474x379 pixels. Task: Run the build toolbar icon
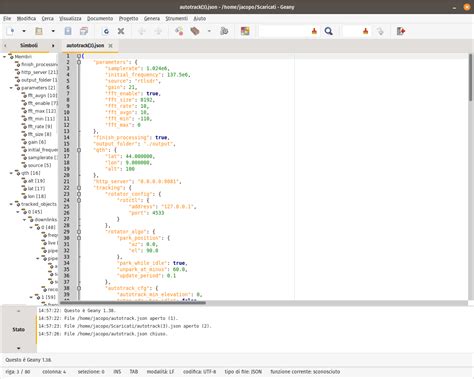195,31
